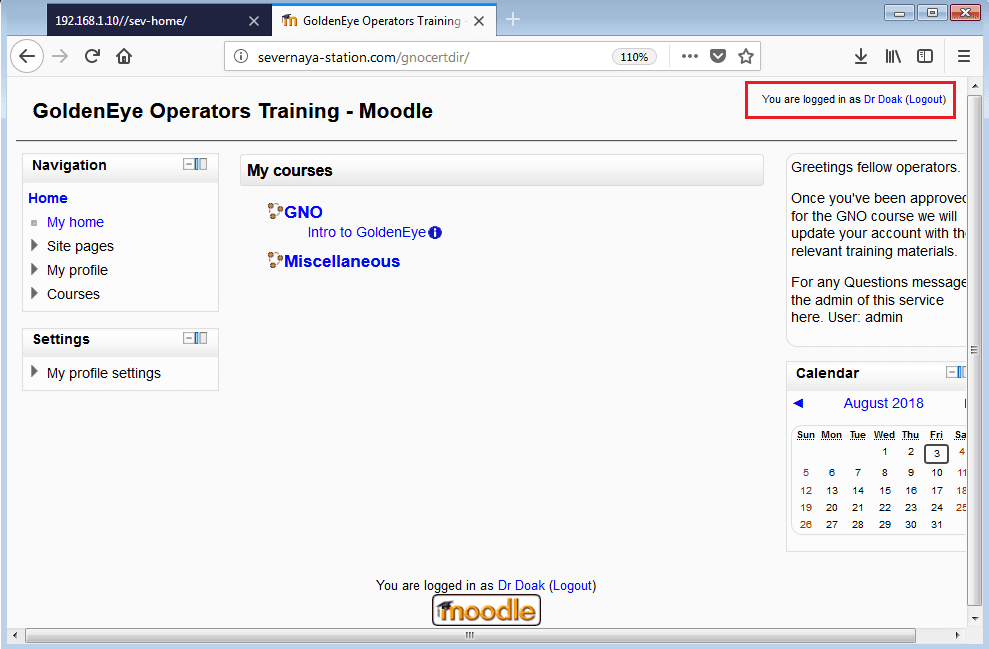Dock the Navigation block to the side
The height and width of the screenshot is (649, 989).
pos(201,164)
